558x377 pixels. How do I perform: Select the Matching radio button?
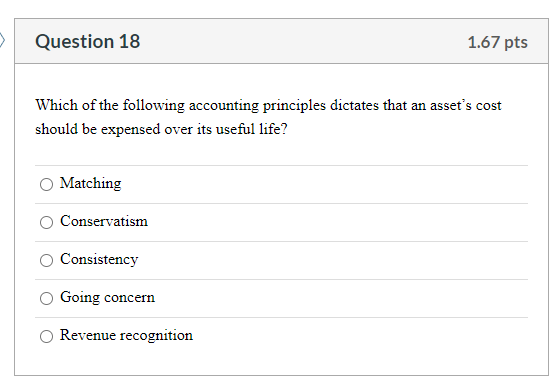46,184
